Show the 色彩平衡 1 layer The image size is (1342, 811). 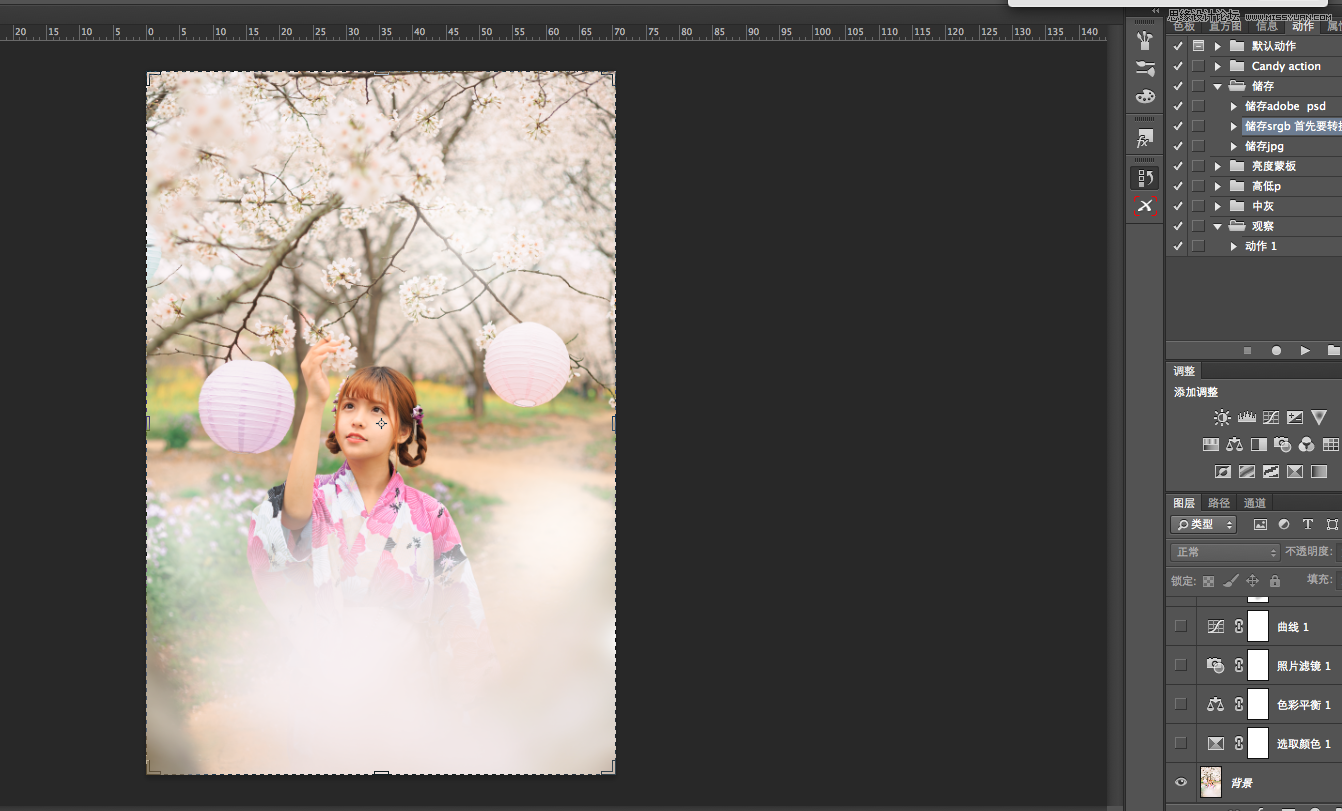[1181, 704]
